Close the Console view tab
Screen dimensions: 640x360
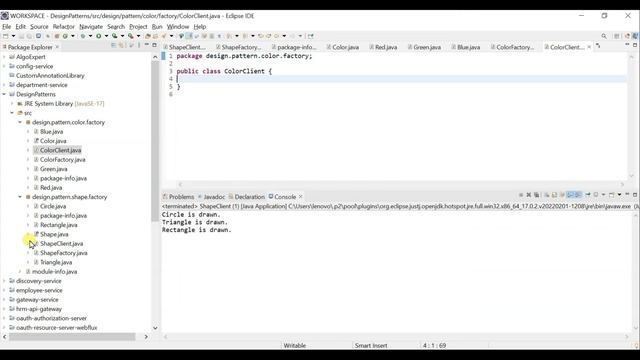point(301,197)
